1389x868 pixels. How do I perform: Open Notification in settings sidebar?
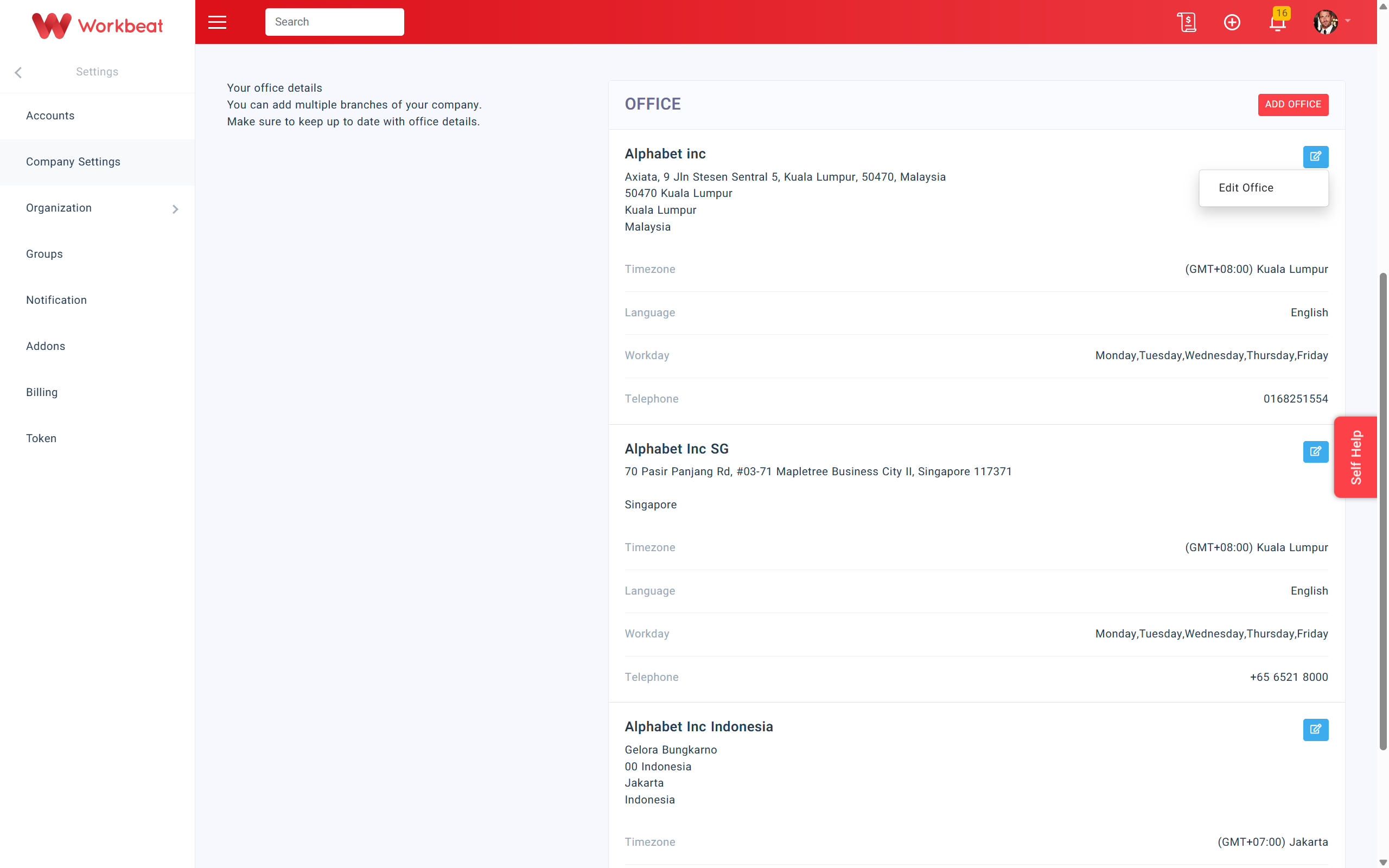coord(98,300)
